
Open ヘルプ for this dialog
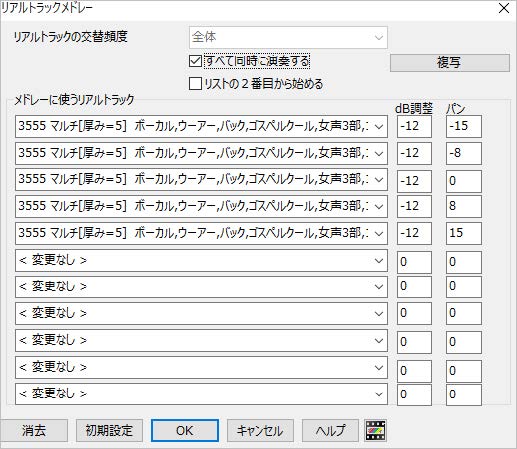[330, 430]
